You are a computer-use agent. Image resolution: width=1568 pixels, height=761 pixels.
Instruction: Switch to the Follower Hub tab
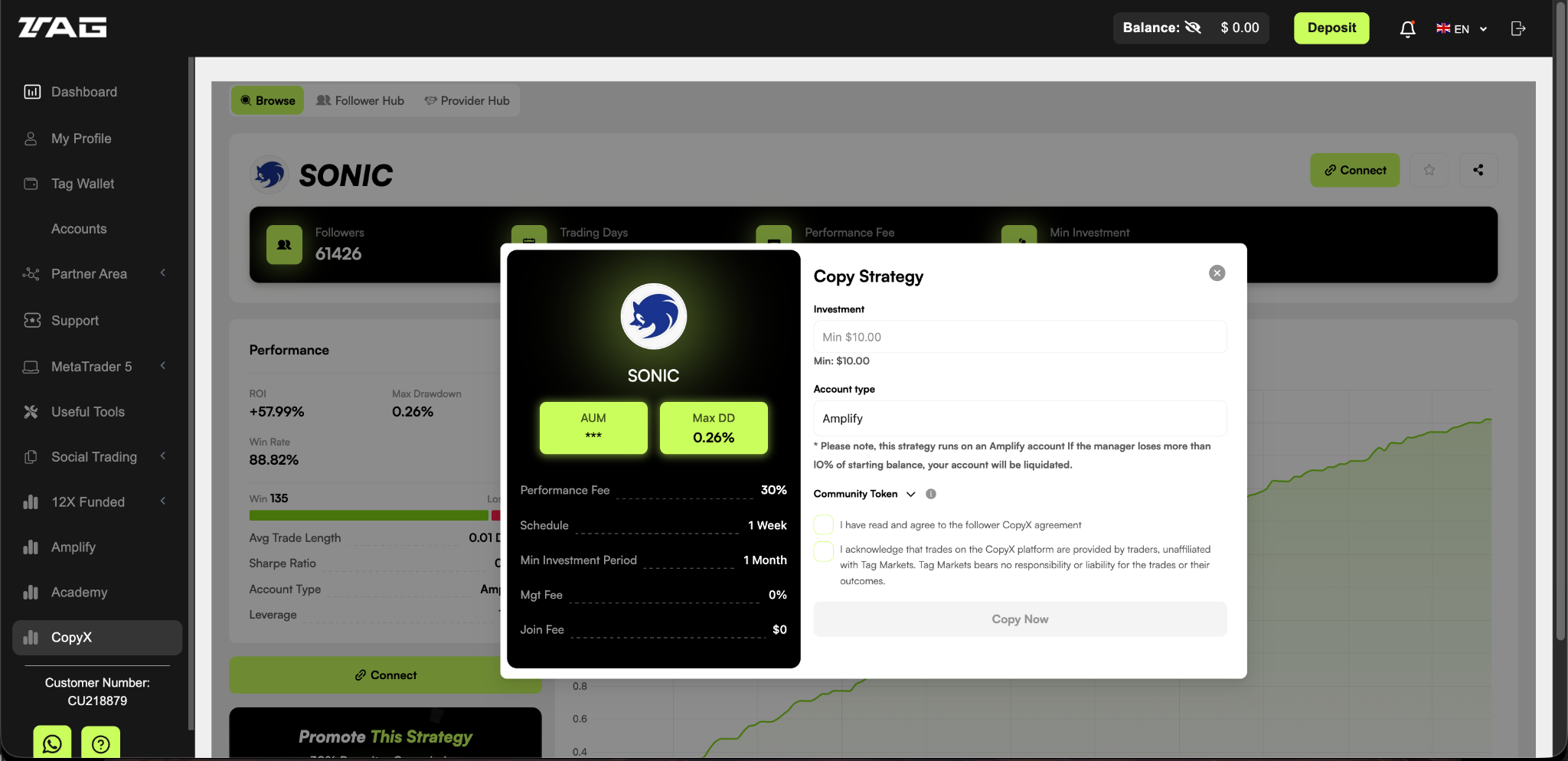[360, 100]
